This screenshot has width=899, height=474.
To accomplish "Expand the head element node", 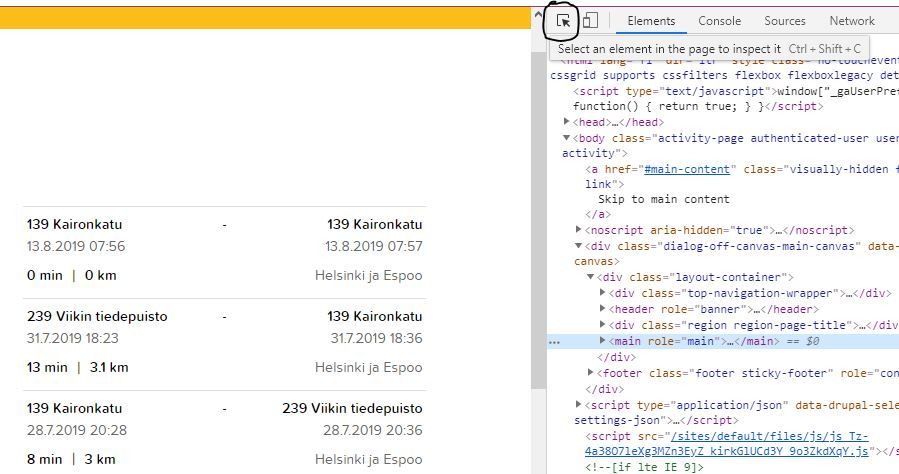I will tap(566, 122).
